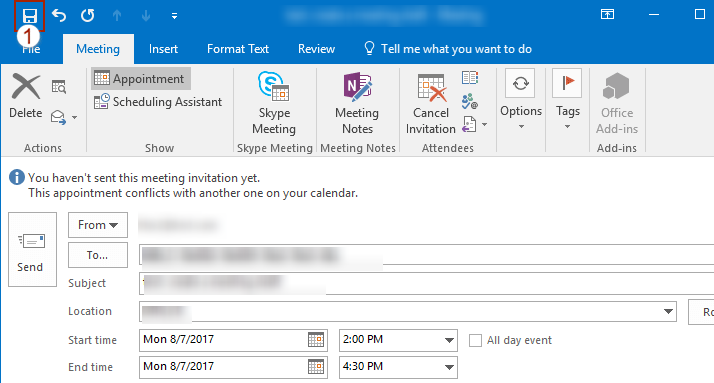Click Cancel Invitation icon
This screenshot has height=383, width=714.
(431, 104)
